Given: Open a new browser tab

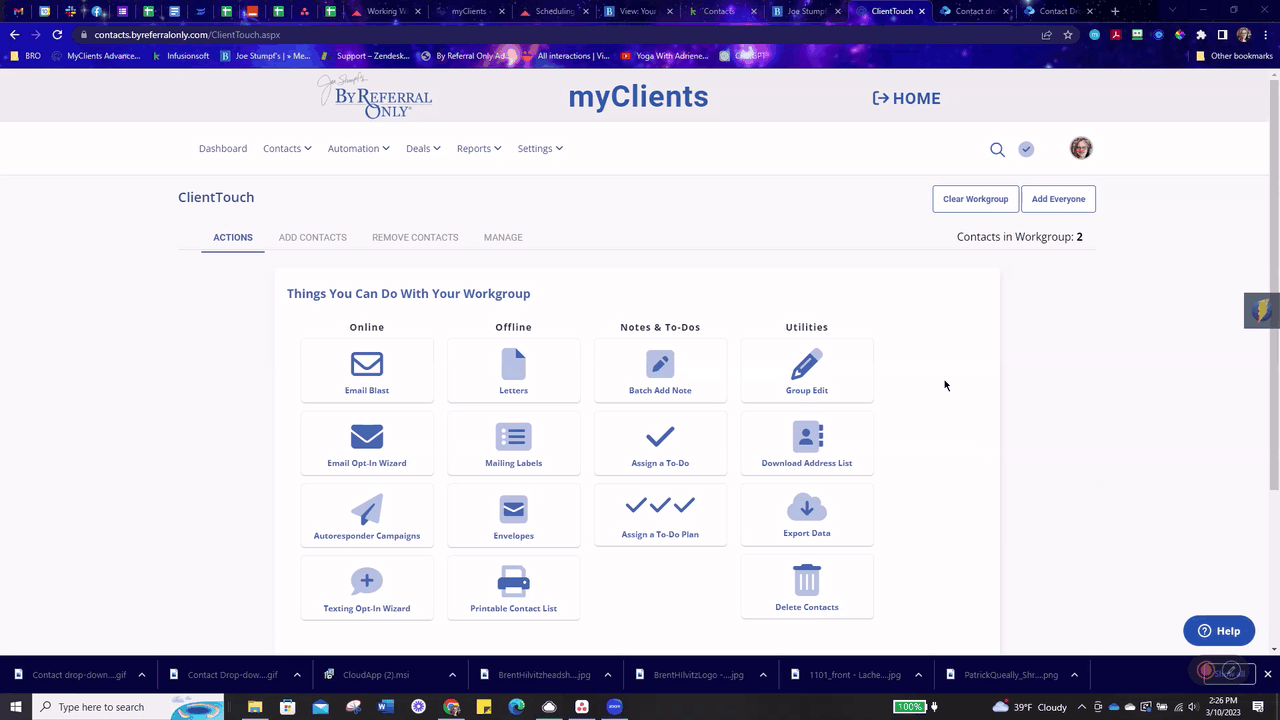Looking at the screenshot, I should (x=1115, y=11).
